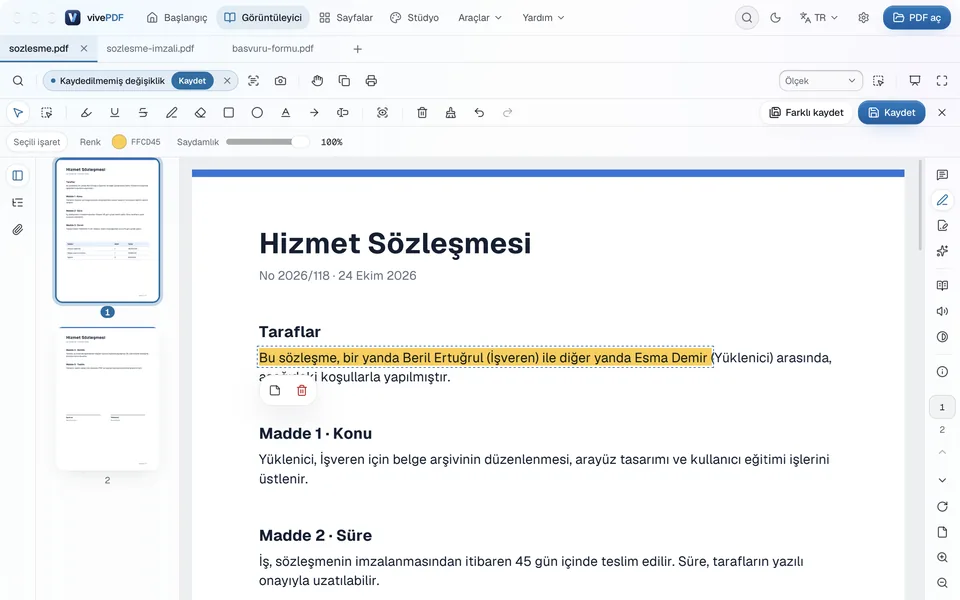
Task: Click the text recognition scan icon
Action: (x=253, y=81)
